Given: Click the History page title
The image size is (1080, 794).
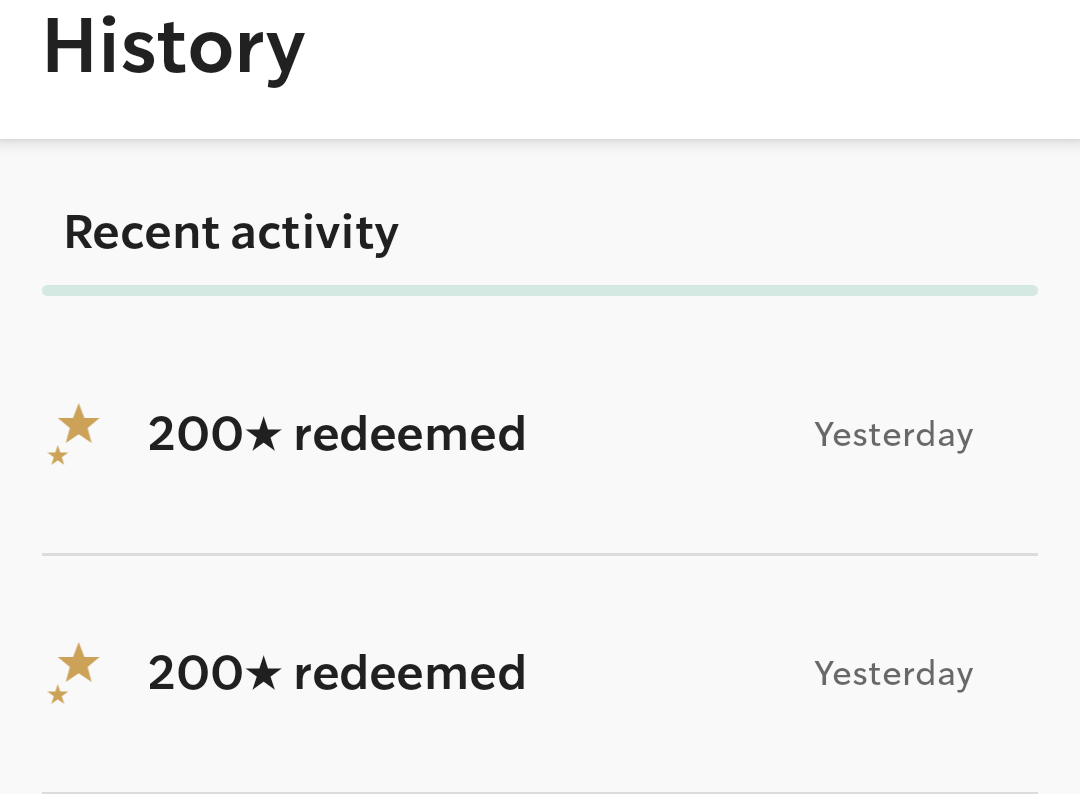Looking at the screenshot, I should click(x=174, y=47).
